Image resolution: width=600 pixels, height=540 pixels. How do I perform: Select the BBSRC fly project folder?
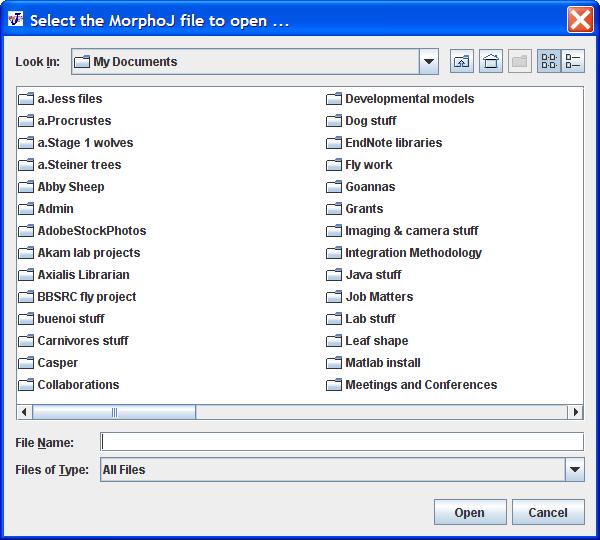pos(86,297)
